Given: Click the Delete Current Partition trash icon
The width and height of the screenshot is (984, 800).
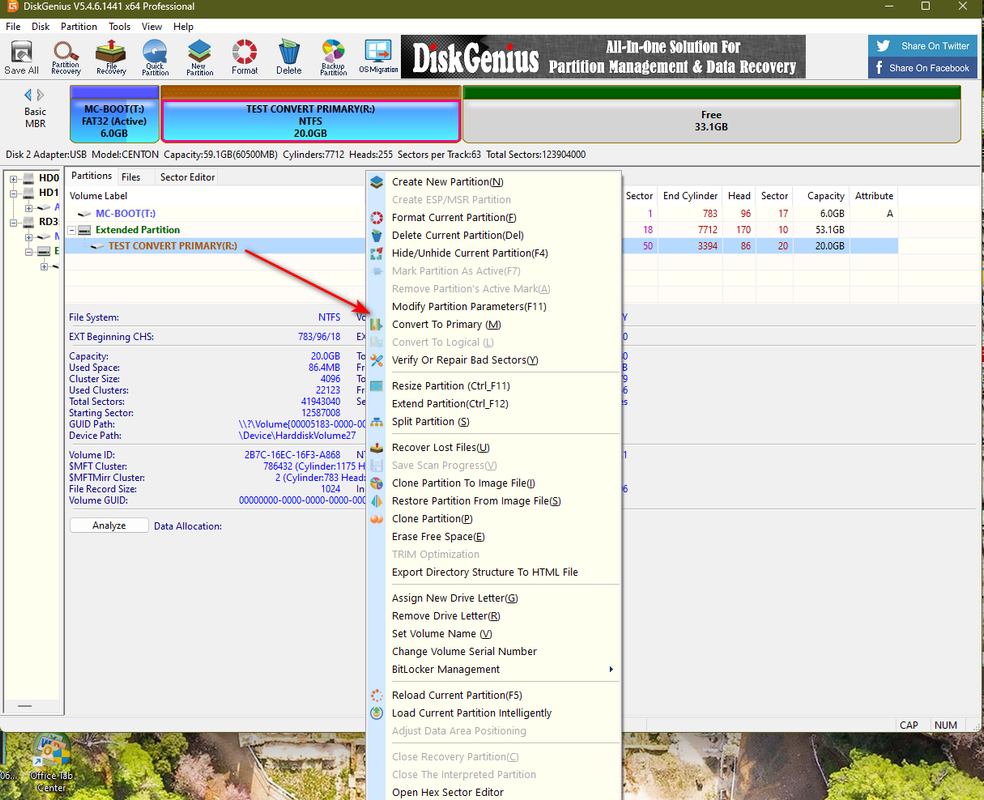Looking at the screenshot, I should click(377, 235).
